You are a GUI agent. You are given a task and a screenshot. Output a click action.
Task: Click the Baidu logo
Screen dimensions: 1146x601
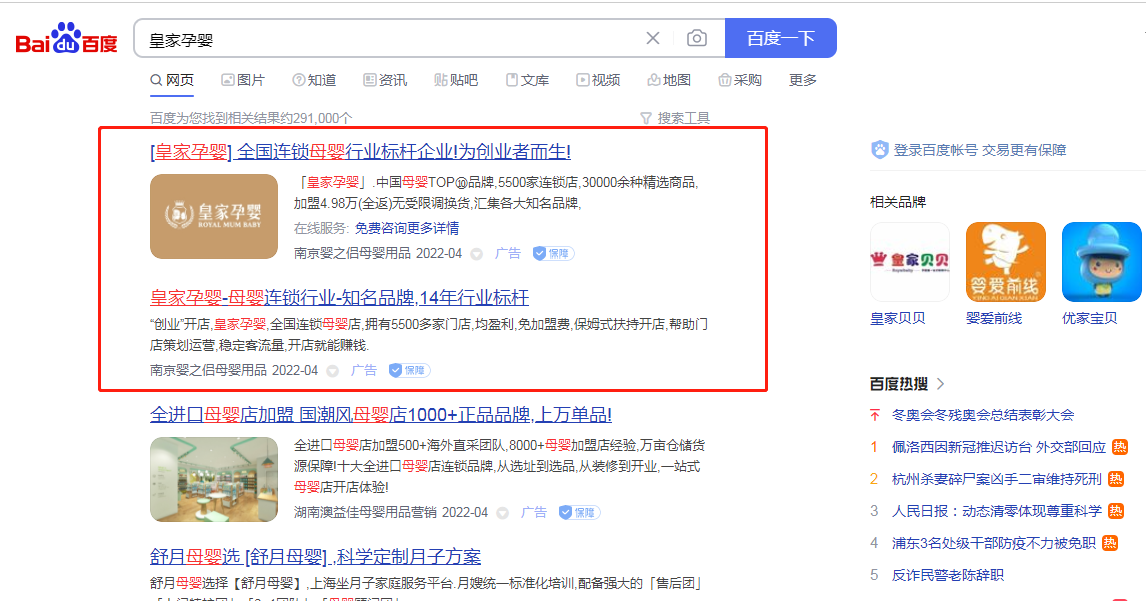pyautogui.click(x=66, y=39)
